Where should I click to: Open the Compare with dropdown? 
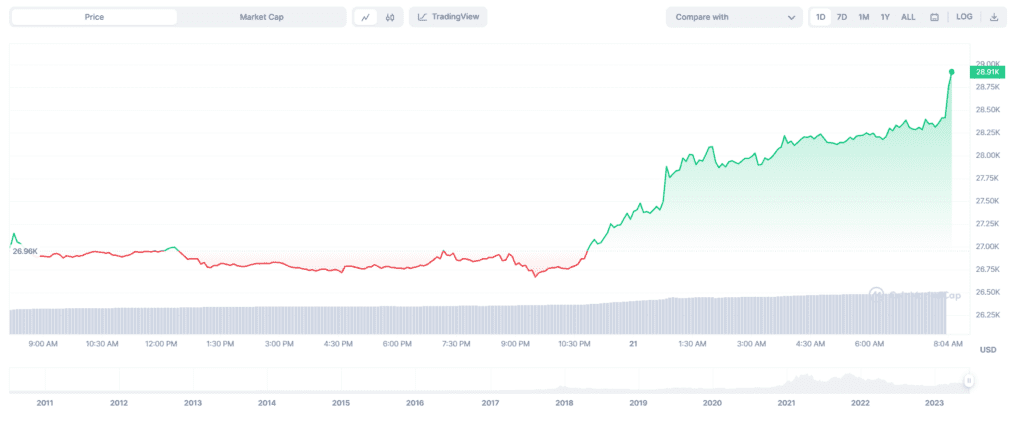click(x=735, y=17)
